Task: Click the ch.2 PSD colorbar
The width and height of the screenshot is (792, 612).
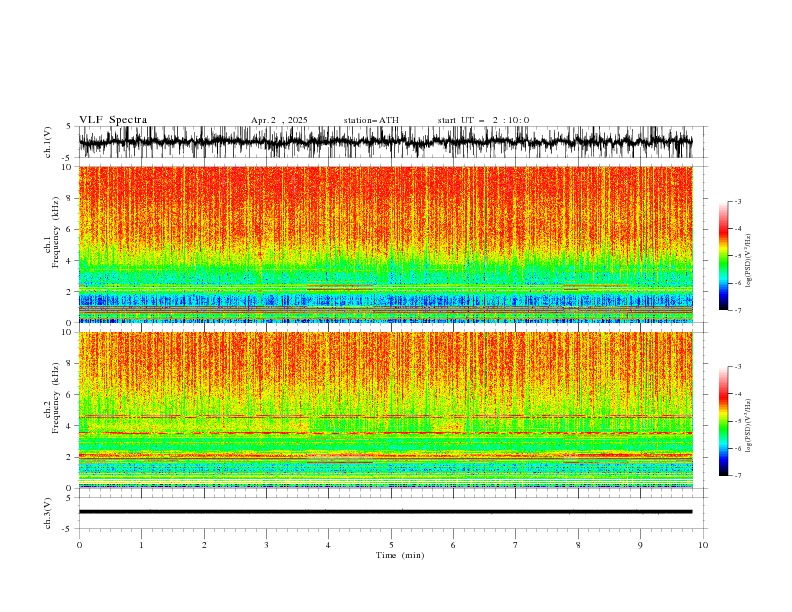Action: 723,421
